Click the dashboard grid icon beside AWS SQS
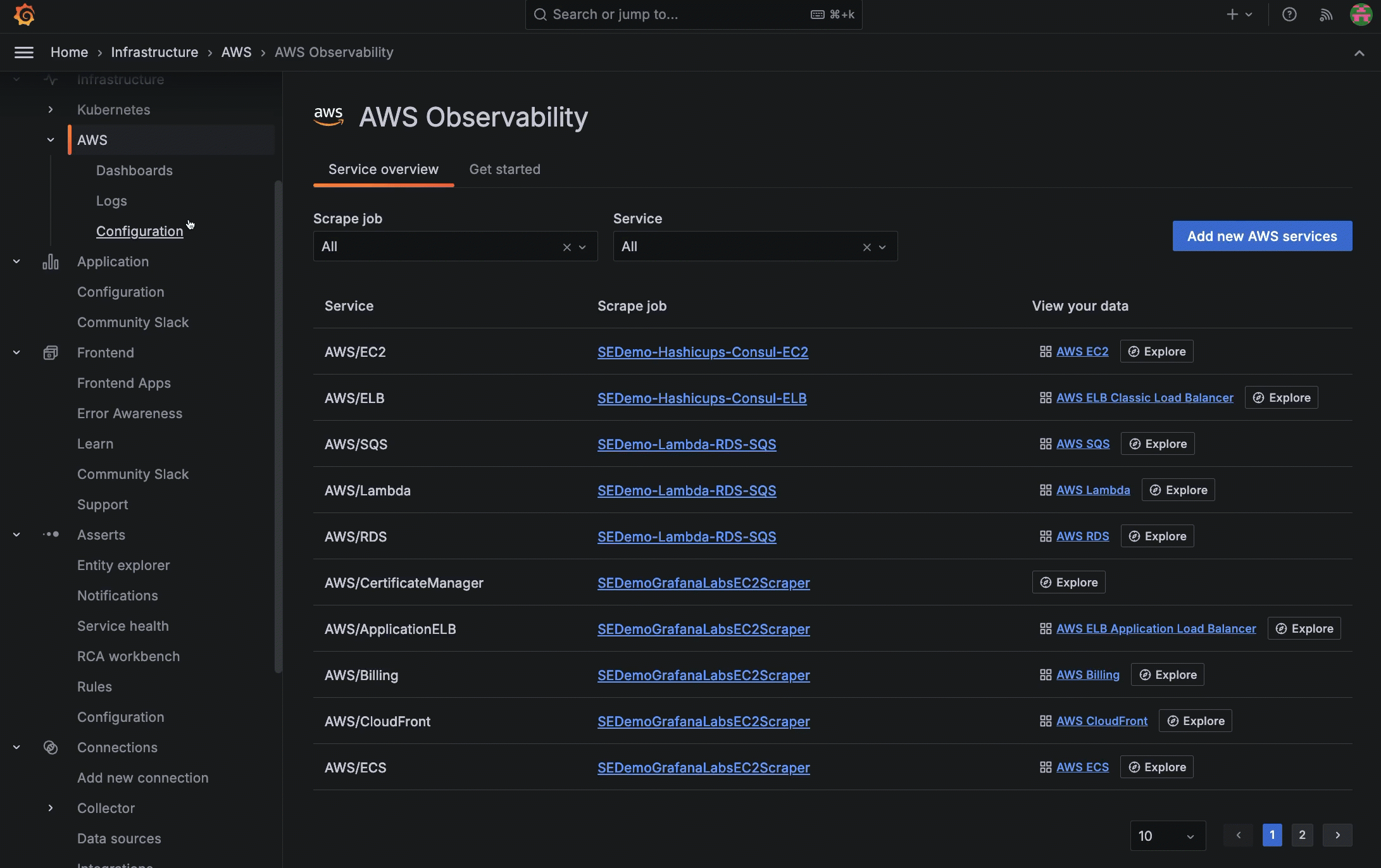 1044,443
